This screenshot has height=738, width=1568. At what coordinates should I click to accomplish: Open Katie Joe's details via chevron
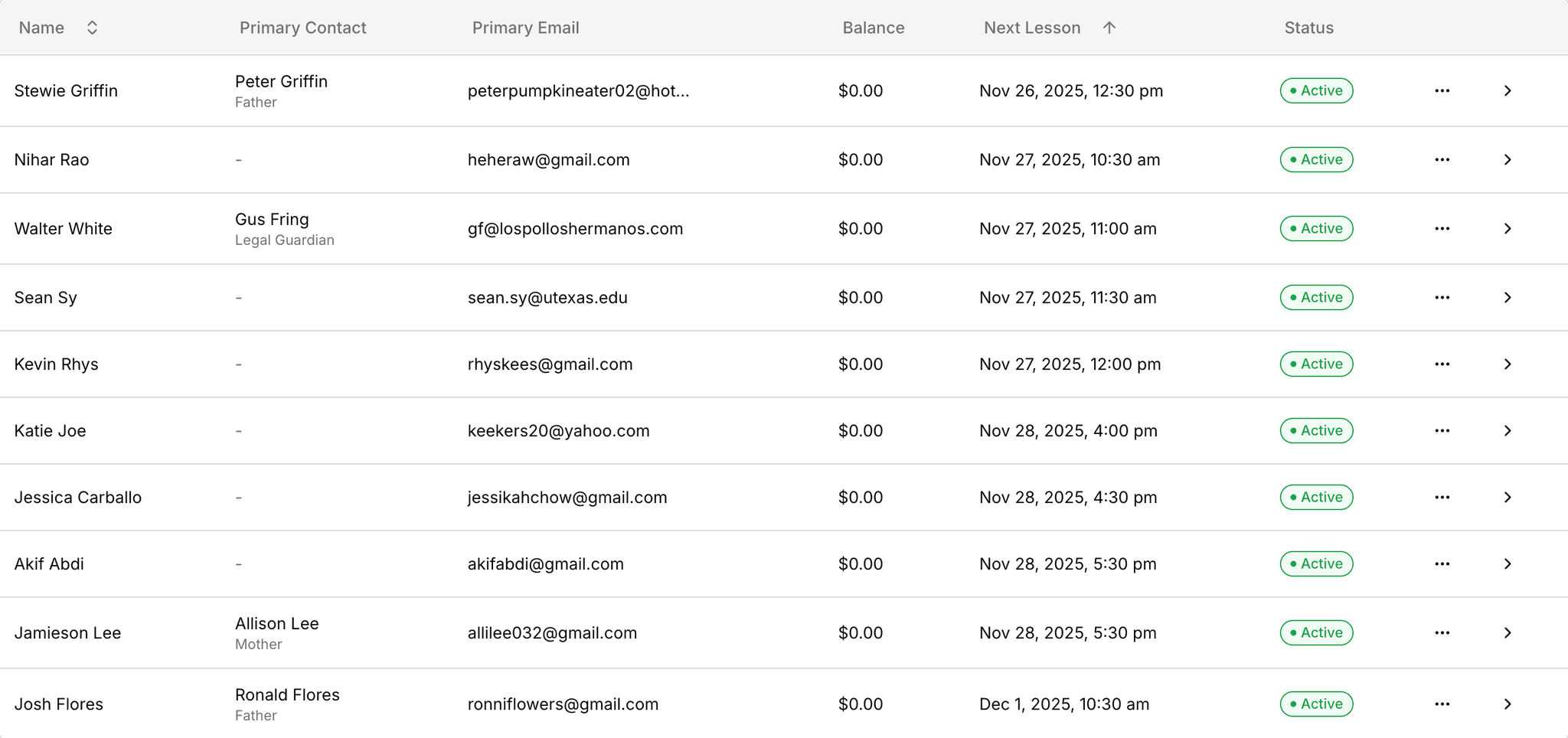click(x=1507, y=431)
